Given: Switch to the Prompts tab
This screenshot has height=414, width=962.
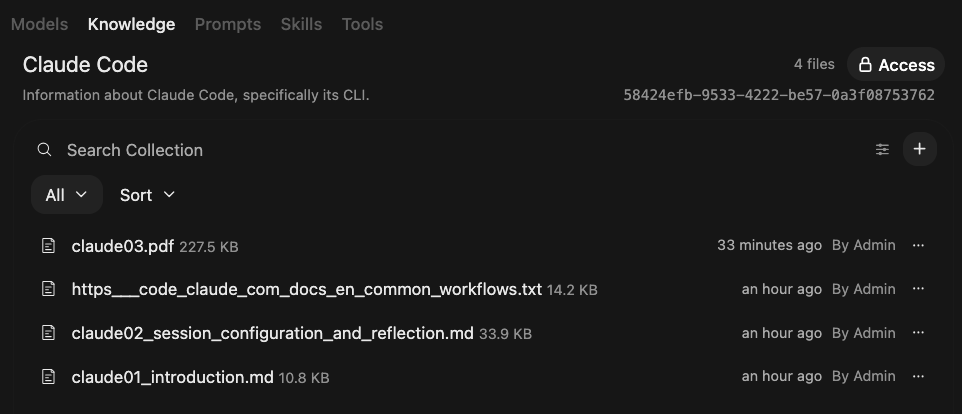Looking at the screenshot, I should pos(228,25).
